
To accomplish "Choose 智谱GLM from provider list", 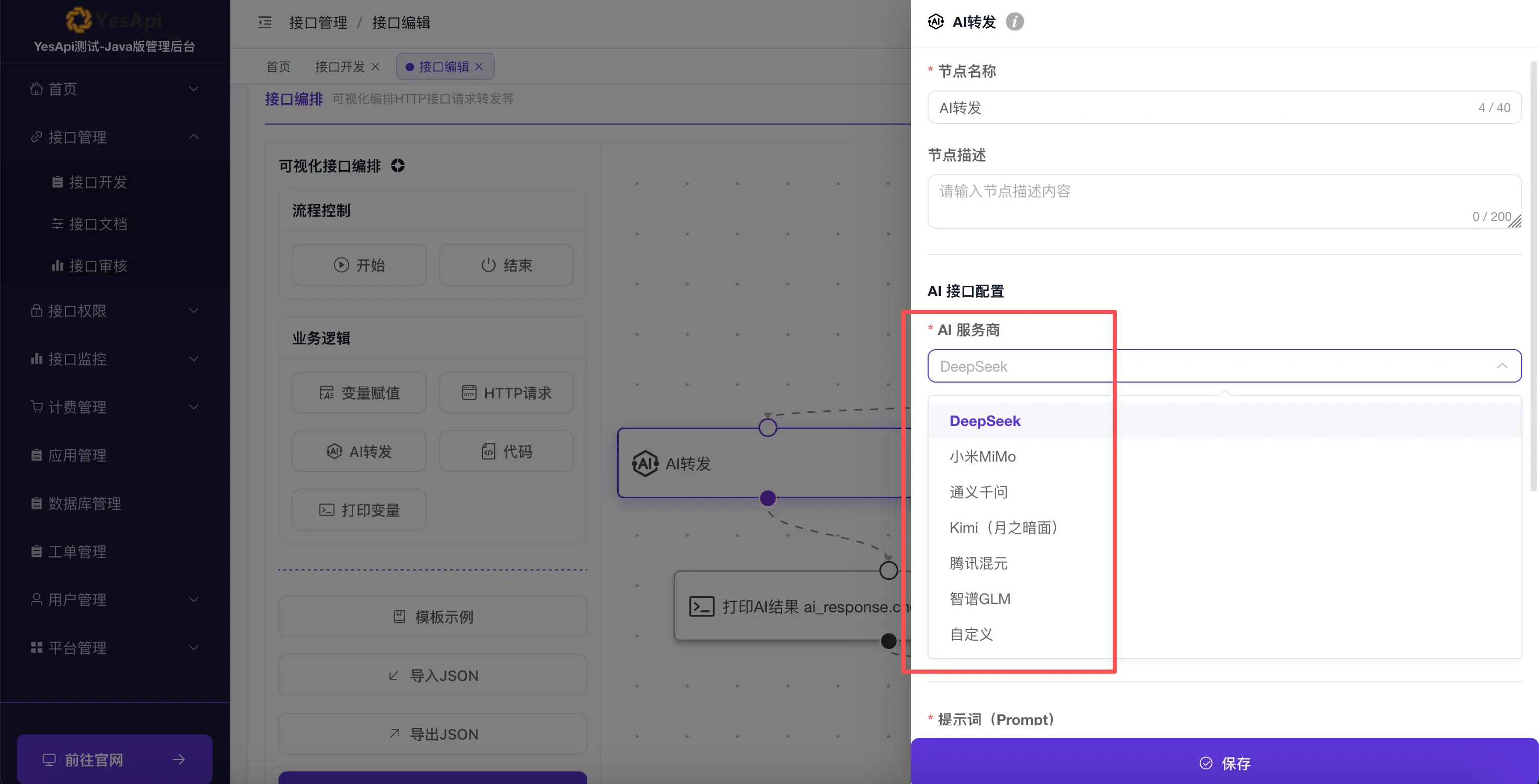I will (1224, 599).
